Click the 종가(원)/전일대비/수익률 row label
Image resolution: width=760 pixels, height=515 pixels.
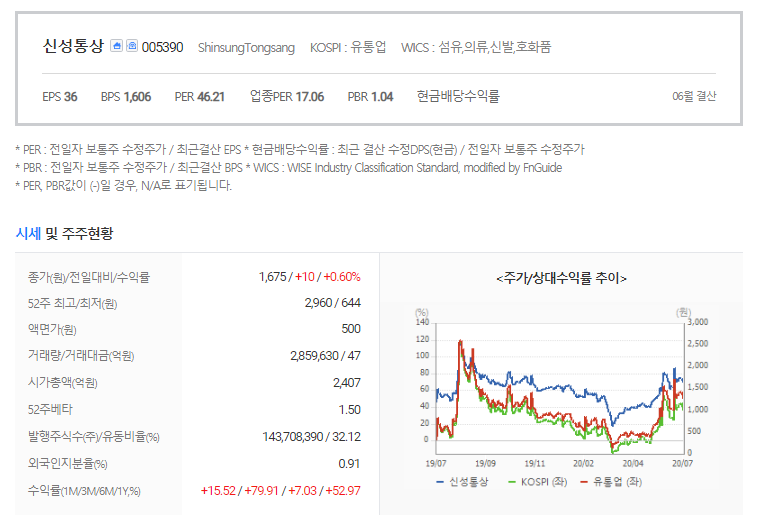[x=89, y=277]
